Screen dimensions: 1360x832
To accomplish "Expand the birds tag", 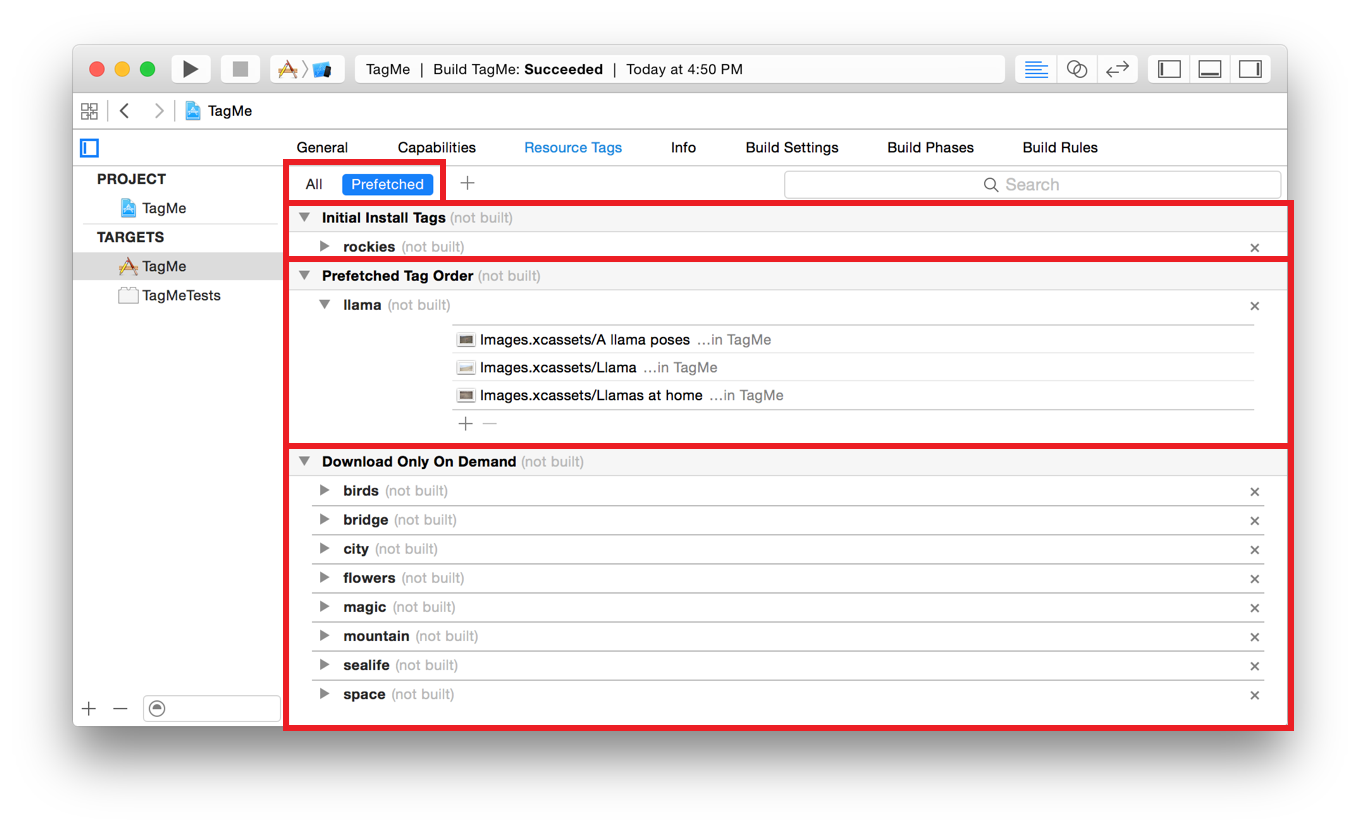I will 325,490.
